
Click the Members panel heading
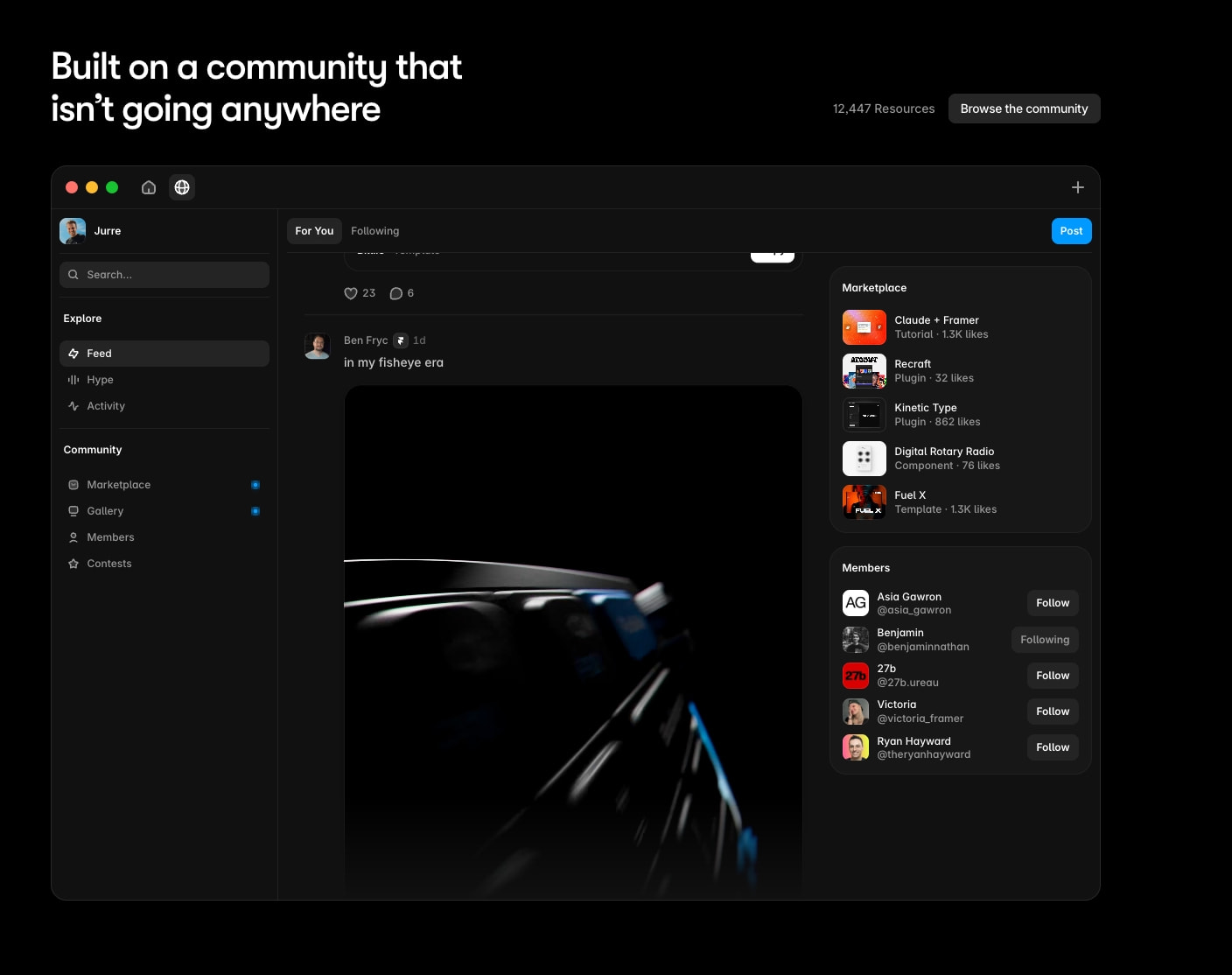[x=865, y=568]
